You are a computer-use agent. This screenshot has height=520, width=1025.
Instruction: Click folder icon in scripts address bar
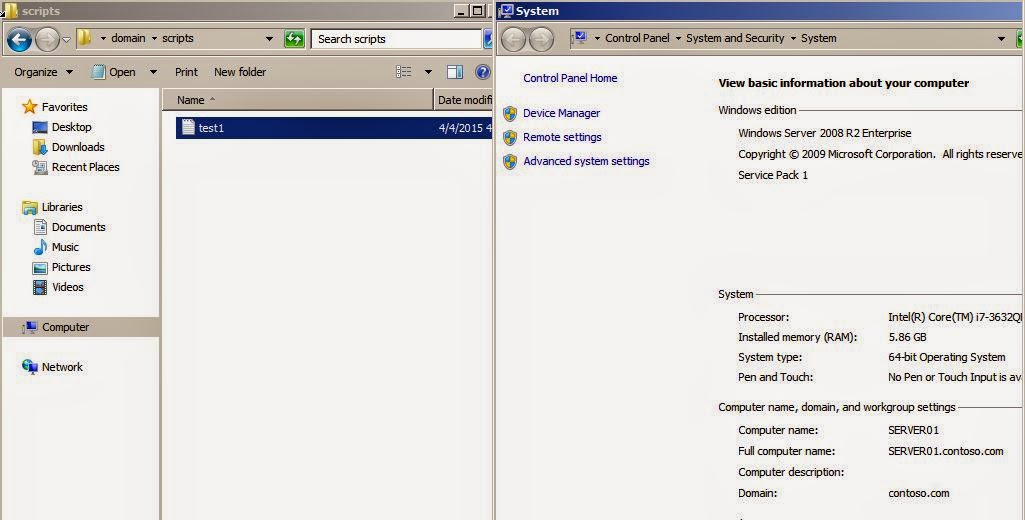click(84, 38)
